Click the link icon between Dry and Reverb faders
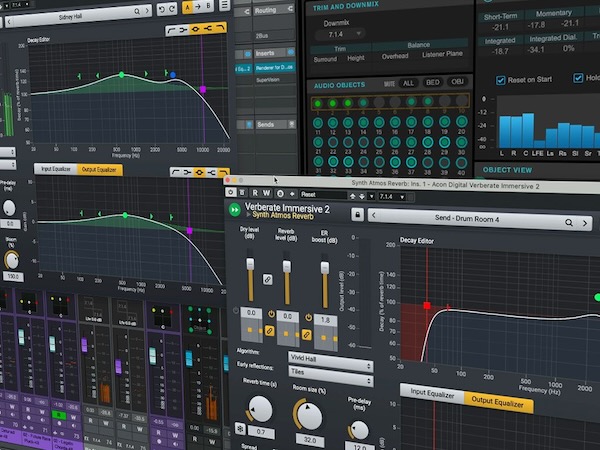This screenshot has width=600, height=450. [267, 279]
